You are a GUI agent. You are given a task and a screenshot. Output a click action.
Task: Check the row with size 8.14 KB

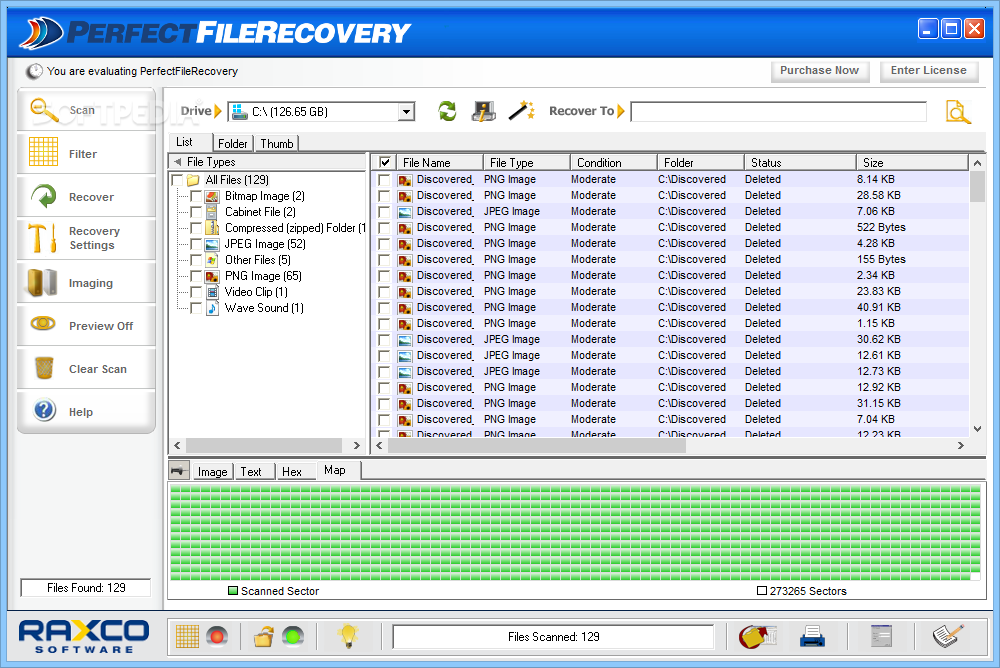tap(383, 179)
